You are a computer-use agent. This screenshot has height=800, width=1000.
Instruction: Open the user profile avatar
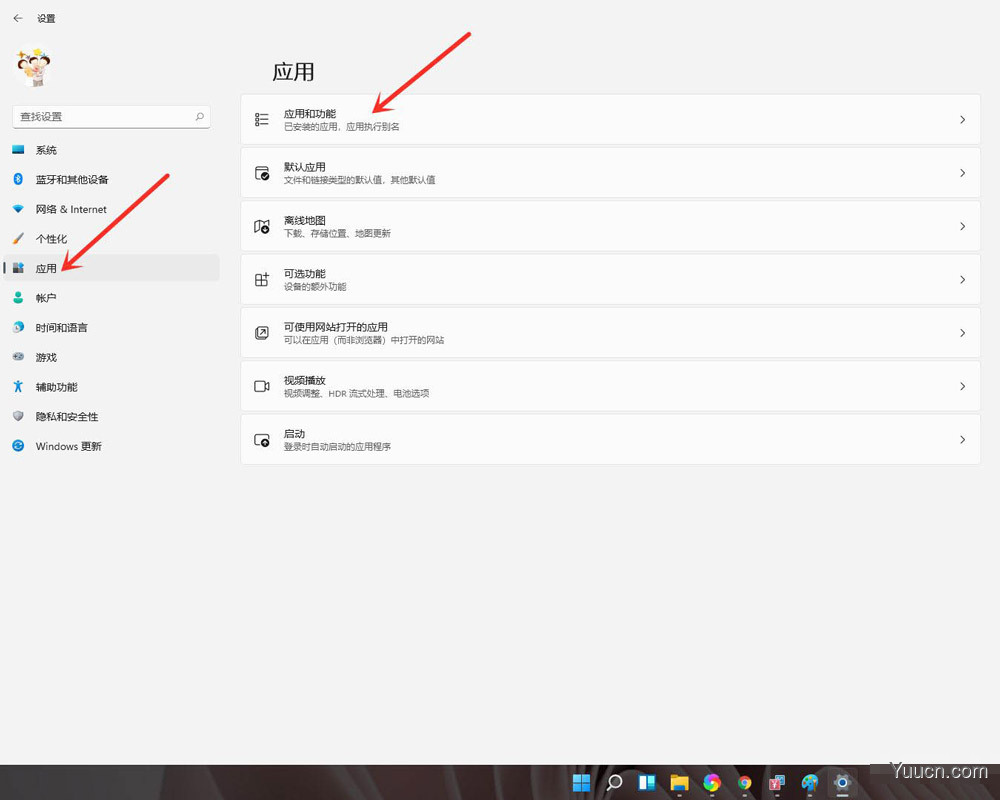[x=33, y=67]
